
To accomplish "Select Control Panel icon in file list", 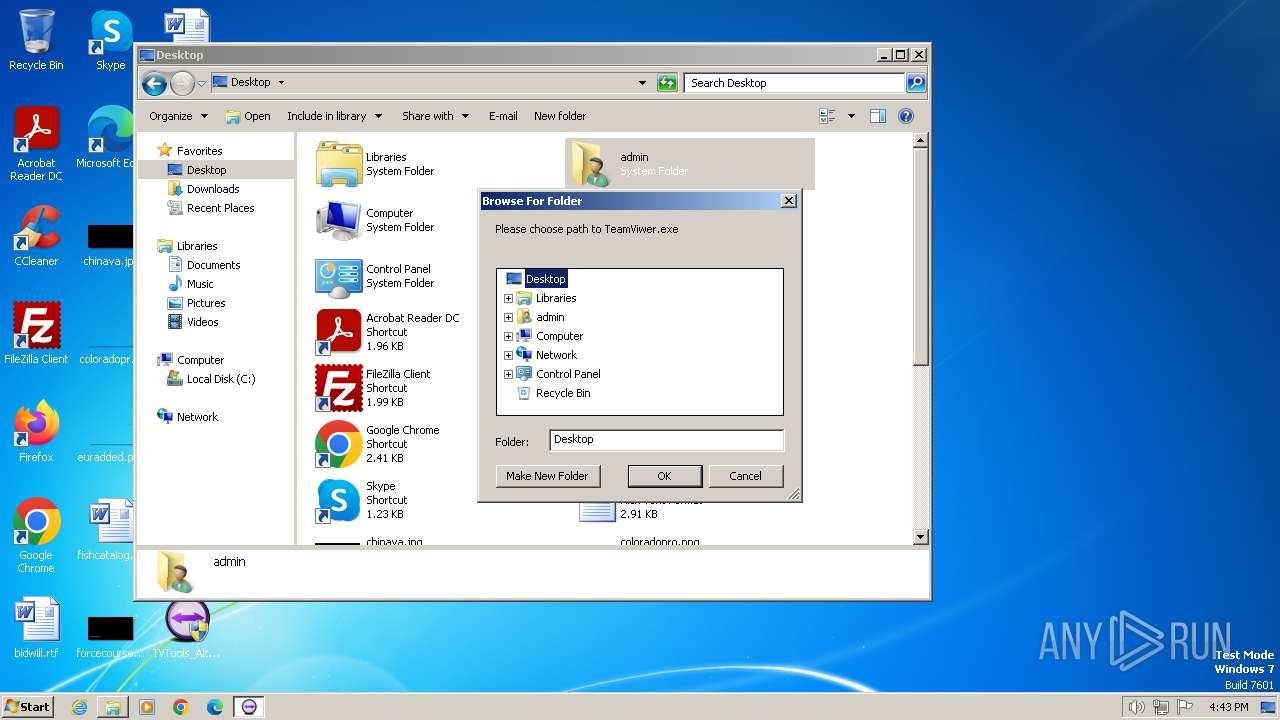I will tap(338, 276).
